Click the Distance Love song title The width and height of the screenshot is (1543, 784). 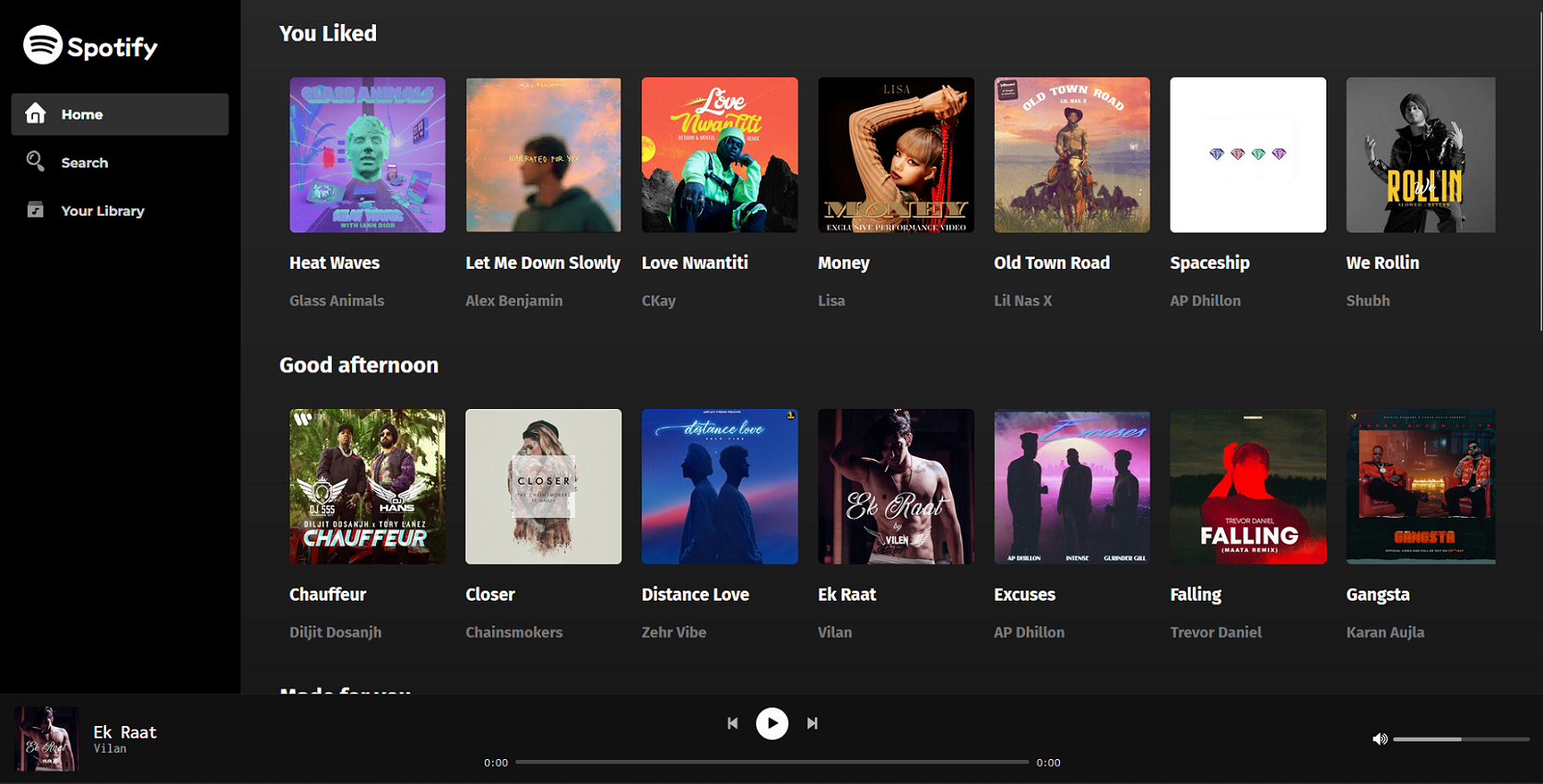(695, 594)
